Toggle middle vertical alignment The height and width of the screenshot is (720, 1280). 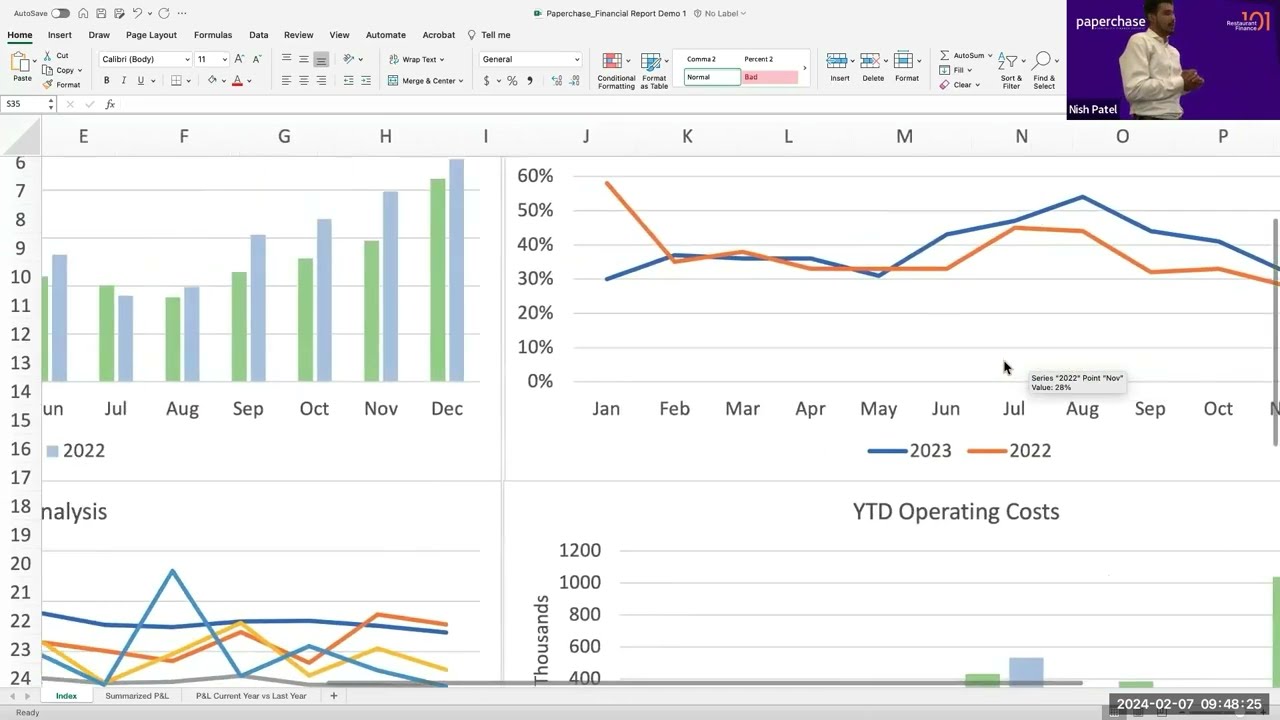(304, 59)
